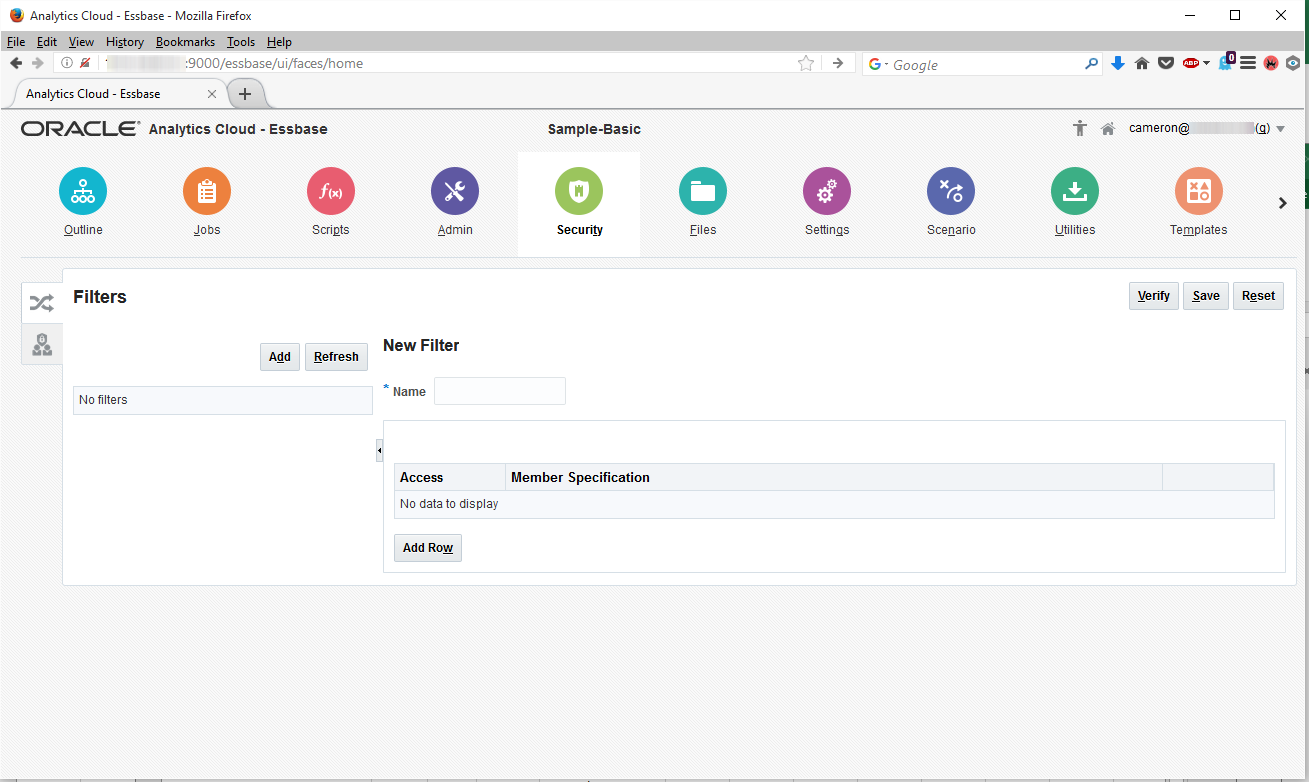Viewport: 1309px width, 782px height.
Task: Click the Access column header
Action: (x=450, y=477)
